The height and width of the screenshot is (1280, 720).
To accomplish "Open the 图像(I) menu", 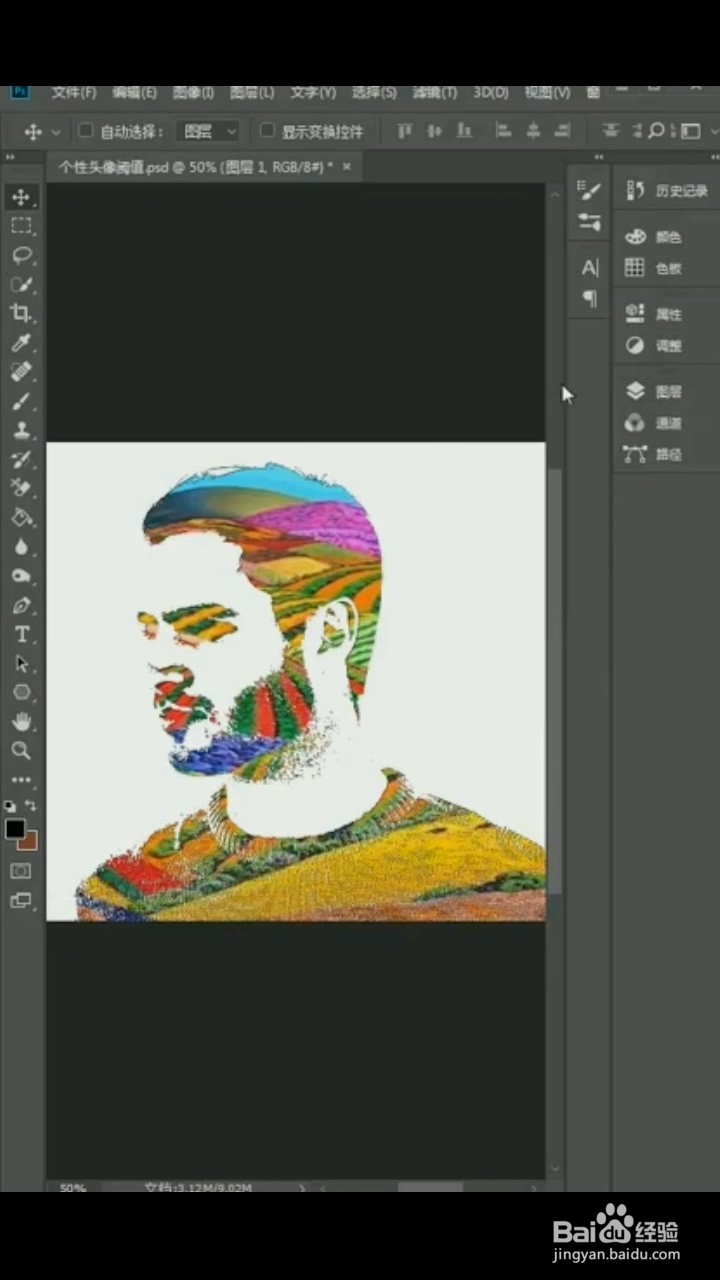I will [x=193, y=92].
